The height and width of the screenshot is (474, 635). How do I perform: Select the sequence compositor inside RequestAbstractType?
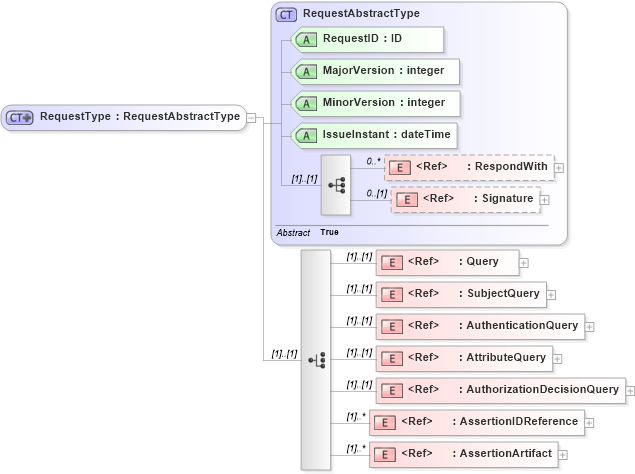[x=336, y=185]
